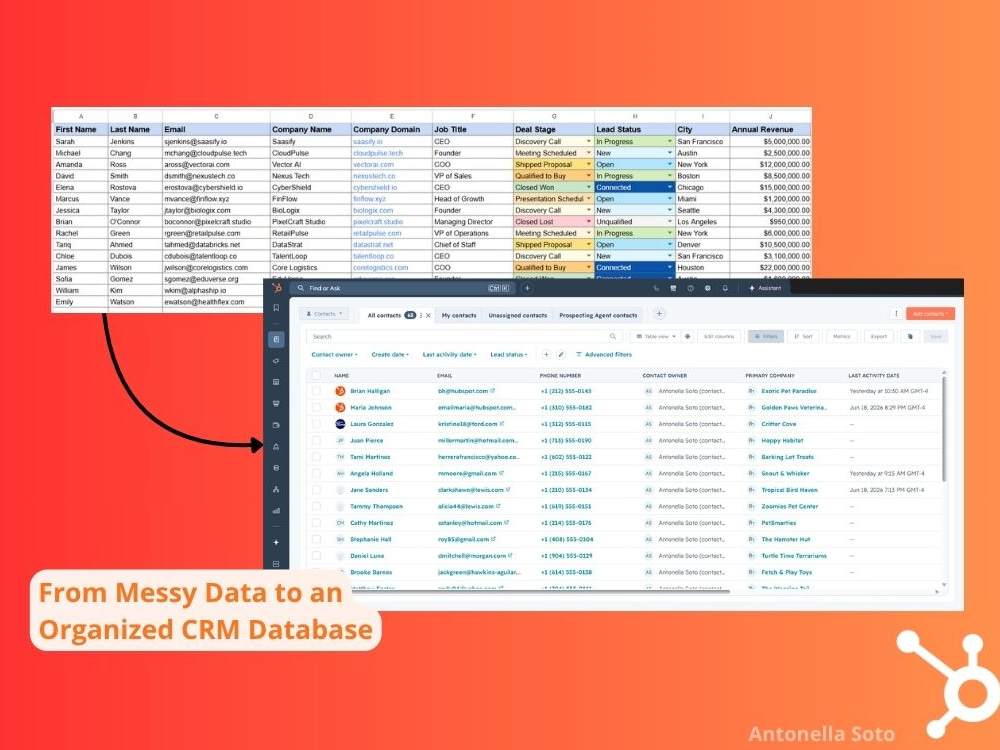1000x750 pixels.
Task: Check the box for Brian Halligan
Action: click(316, 391)
